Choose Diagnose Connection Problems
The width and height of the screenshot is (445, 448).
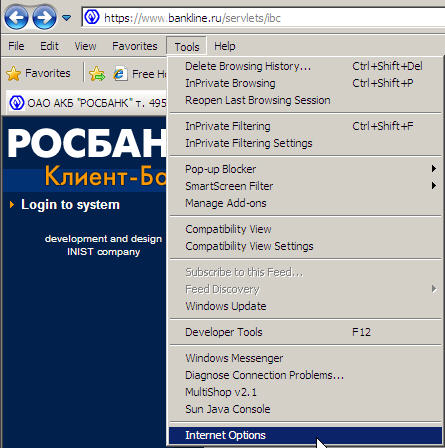coord(305,375)
